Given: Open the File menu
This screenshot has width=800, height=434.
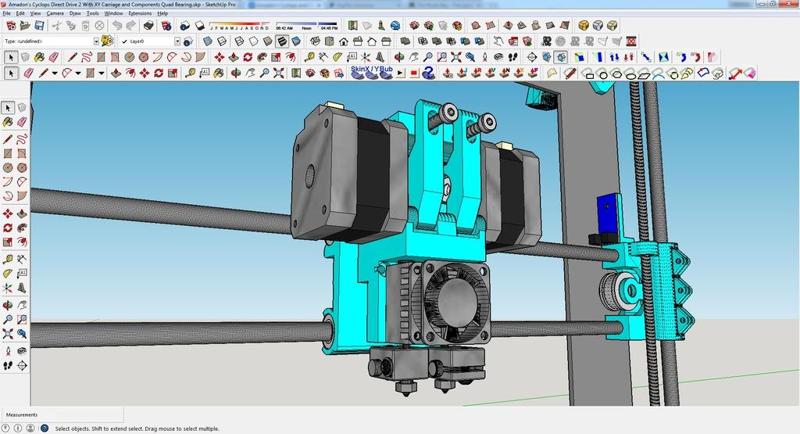Looking at the screenshot, I should point(7,13).
